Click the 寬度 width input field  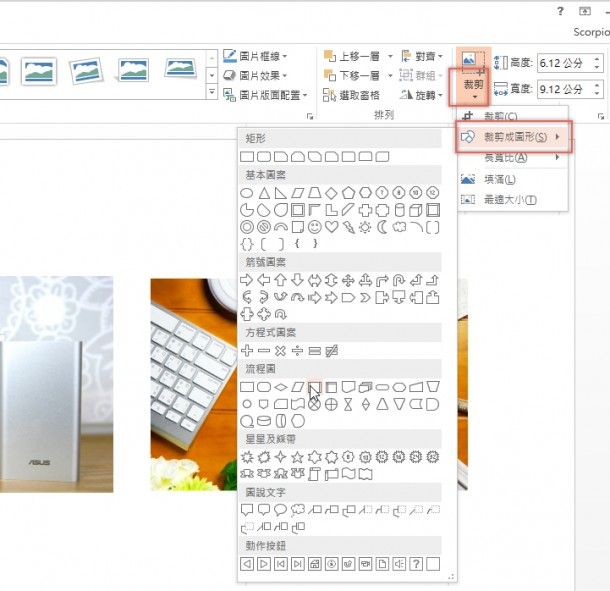tap(565, 89)
